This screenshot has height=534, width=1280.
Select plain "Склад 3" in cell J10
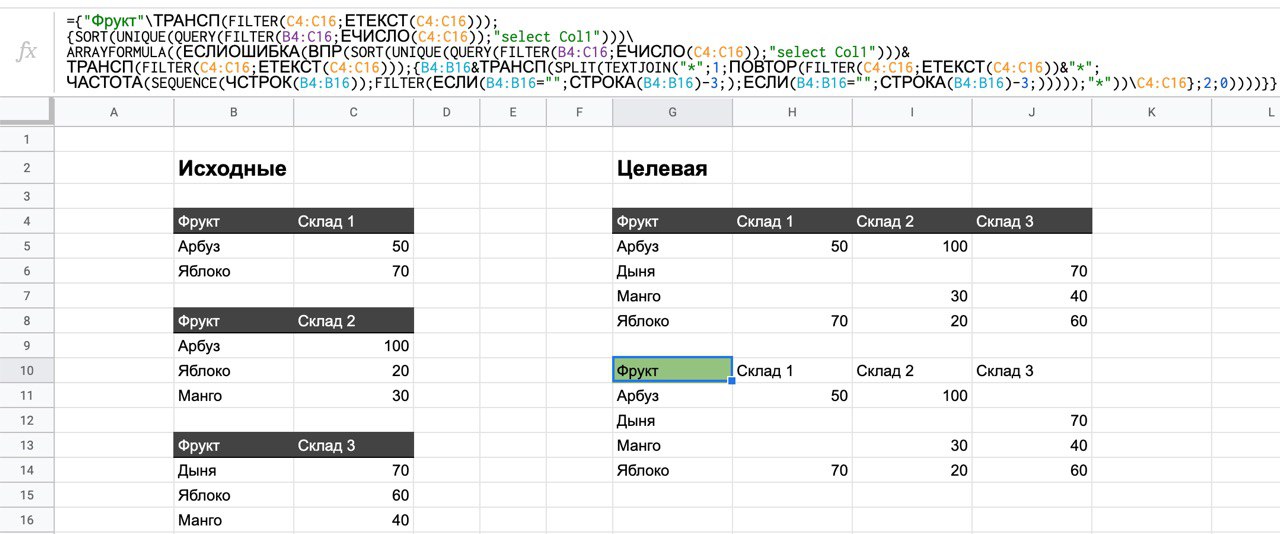coord(1032,371)
